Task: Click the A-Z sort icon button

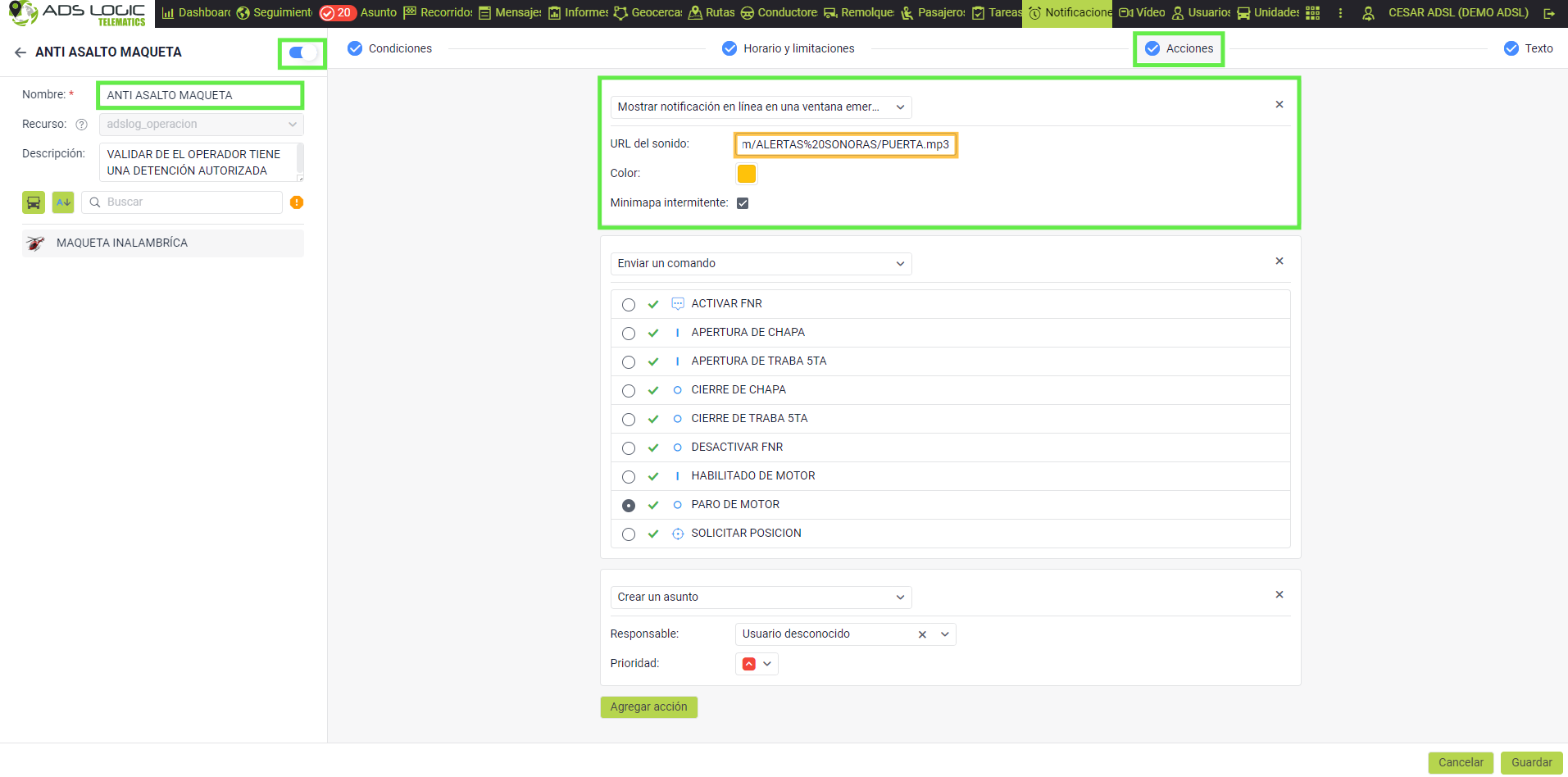Action: (63, 202)
